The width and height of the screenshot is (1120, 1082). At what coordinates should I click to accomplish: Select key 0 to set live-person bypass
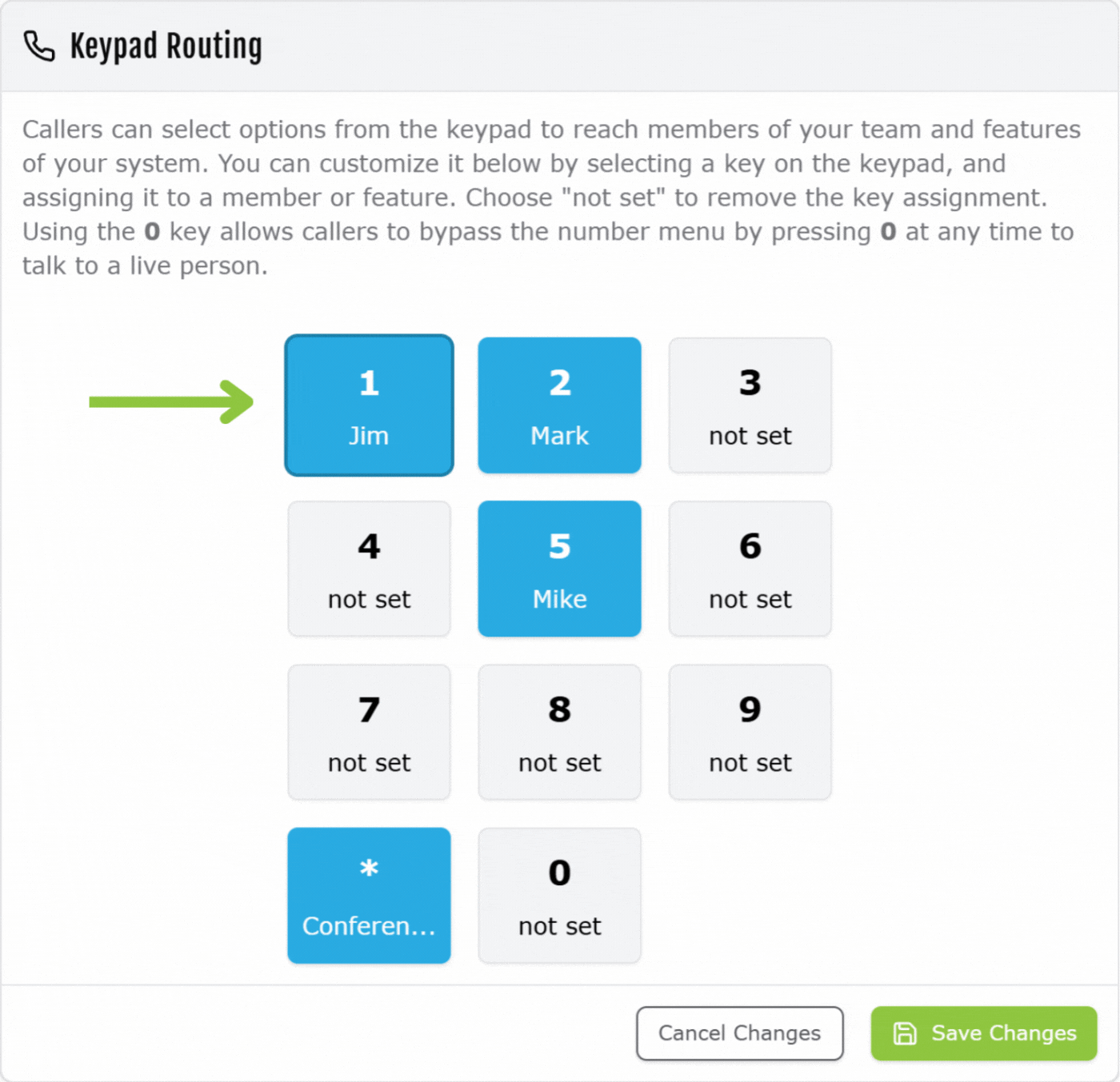point(559,896)
